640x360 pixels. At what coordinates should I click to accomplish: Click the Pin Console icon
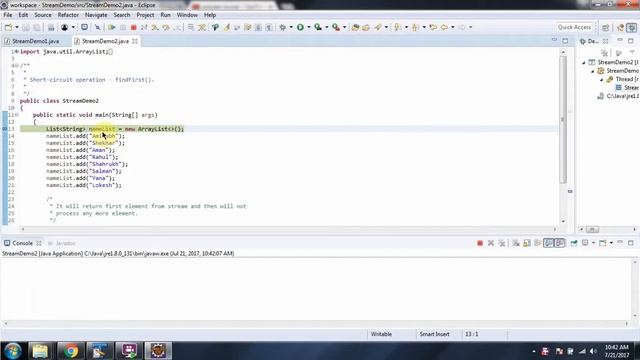[x=573, y=243]
